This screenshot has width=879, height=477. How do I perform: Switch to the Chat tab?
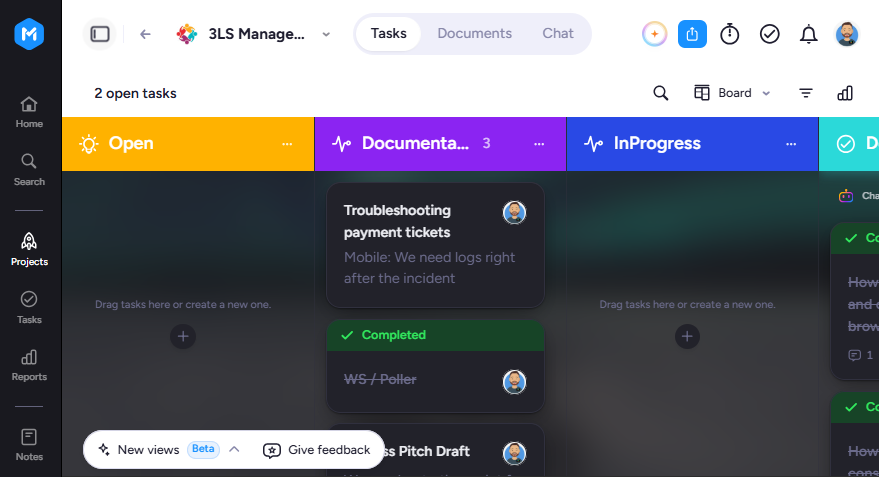557,34
